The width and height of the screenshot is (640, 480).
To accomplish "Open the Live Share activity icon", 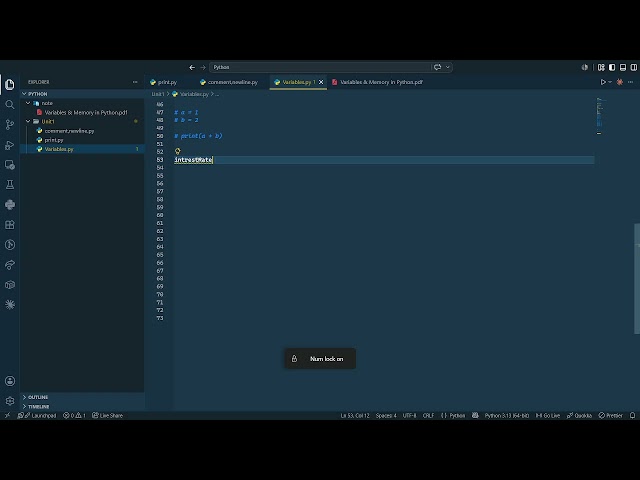I will click(10, 264).
